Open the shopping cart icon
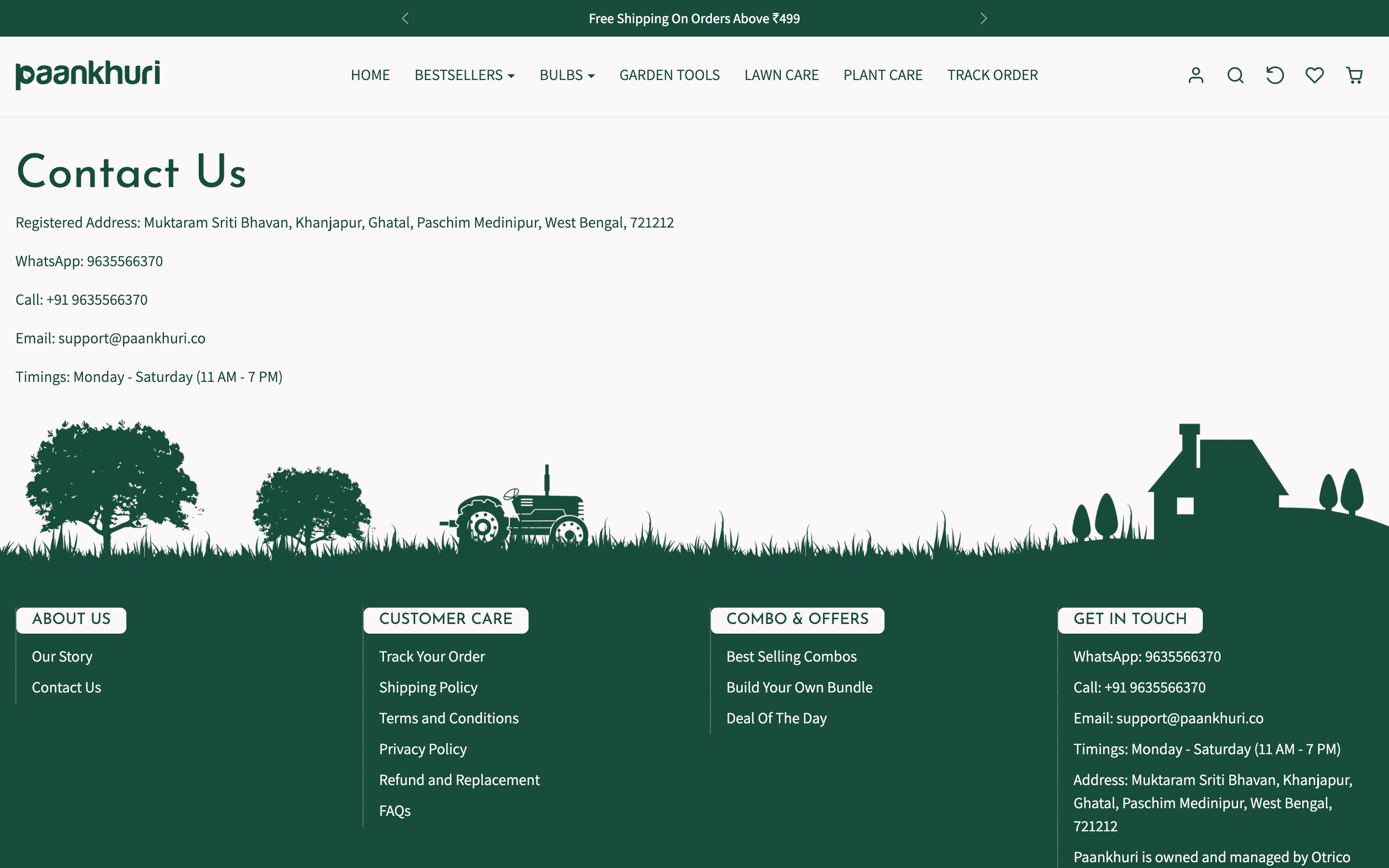The height and width of the screenshot is (868, 1389). 1355,75
